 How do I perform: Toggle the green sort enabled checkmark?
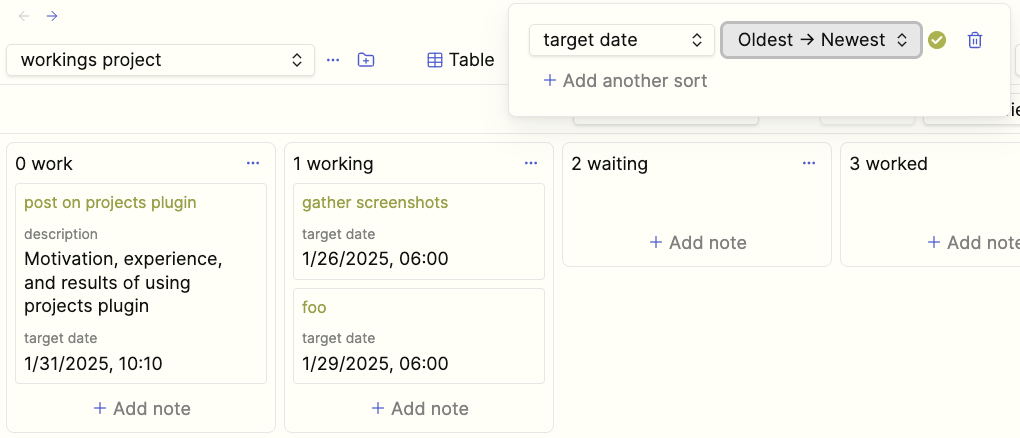tap(937, 40)
